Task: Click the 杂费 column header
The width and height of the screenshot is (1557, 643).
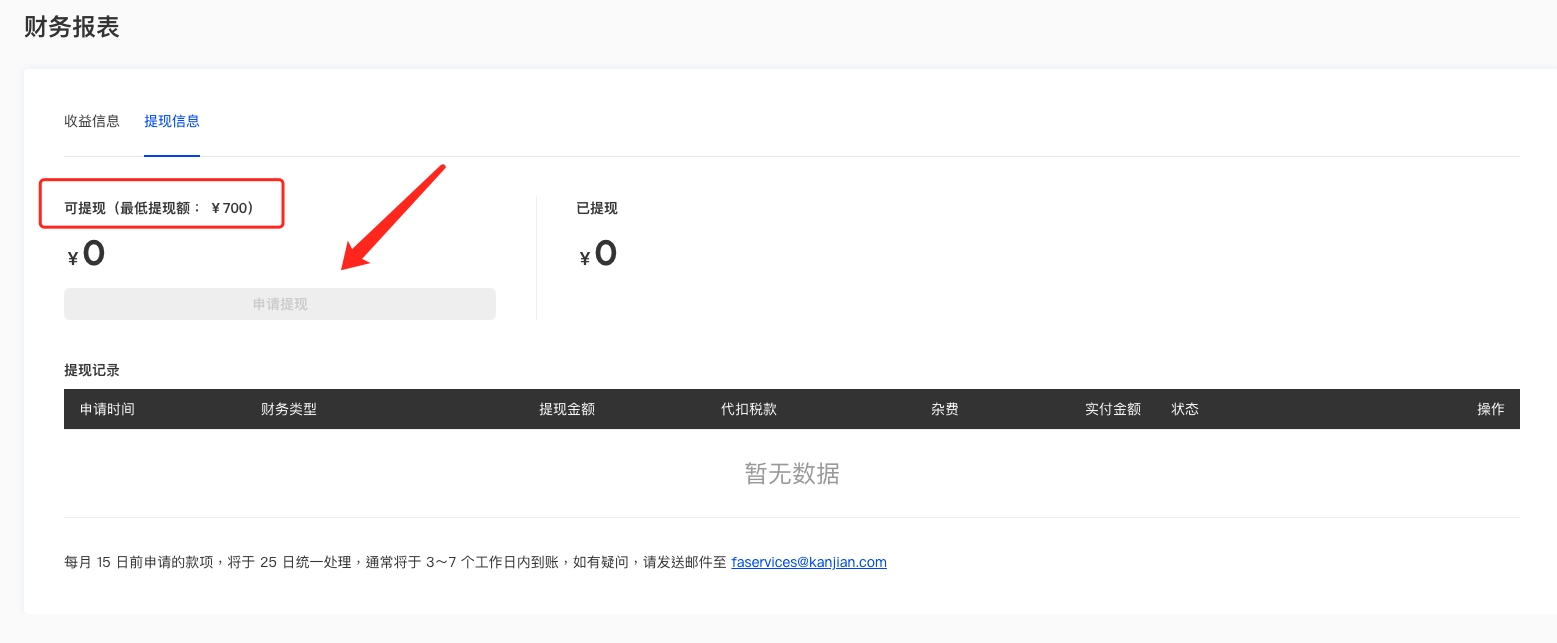Action: click(x=944, y=409)
